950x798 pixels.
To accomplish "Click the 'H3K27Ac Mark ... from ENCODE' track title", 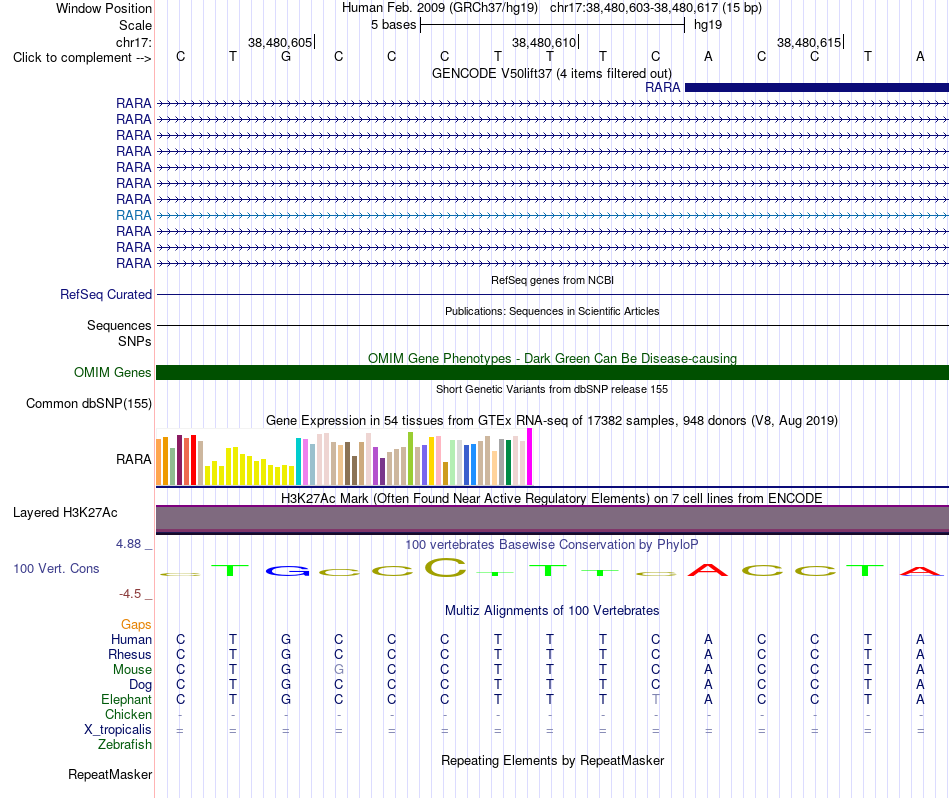I will click(552, 498).
